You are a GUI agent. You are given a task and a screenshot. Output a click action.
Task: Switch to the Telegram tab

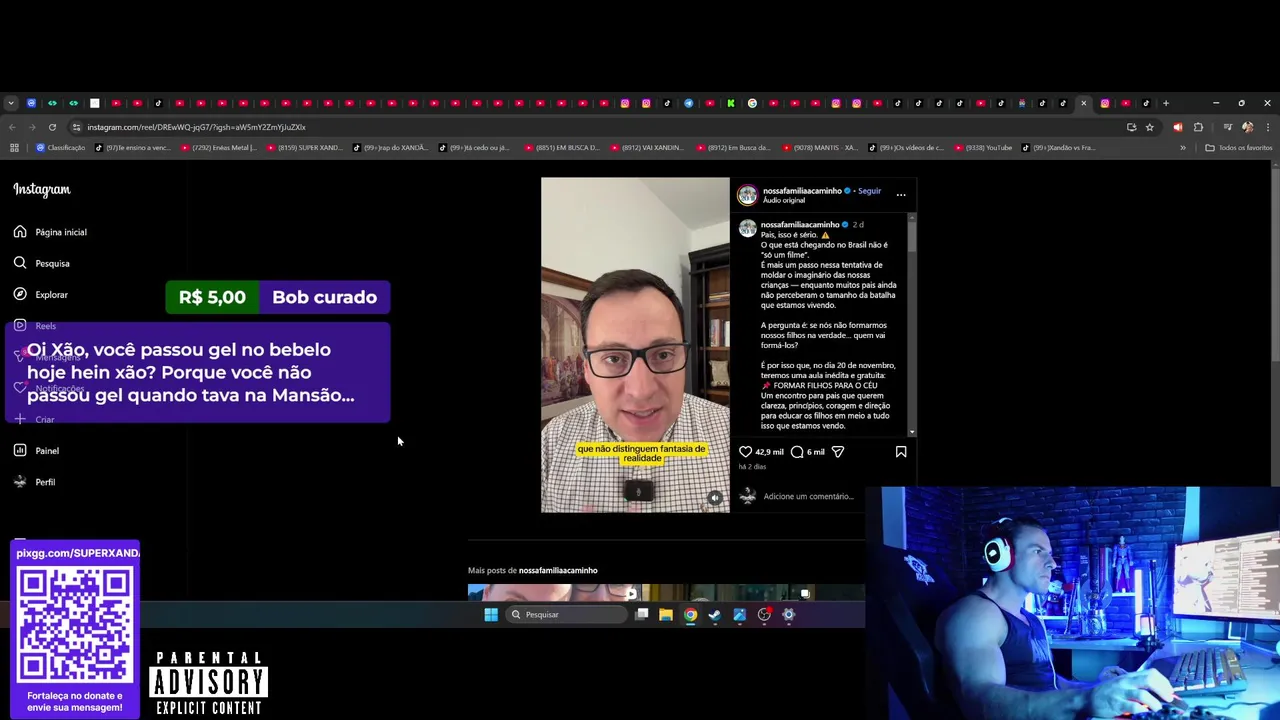click(689, 103)
